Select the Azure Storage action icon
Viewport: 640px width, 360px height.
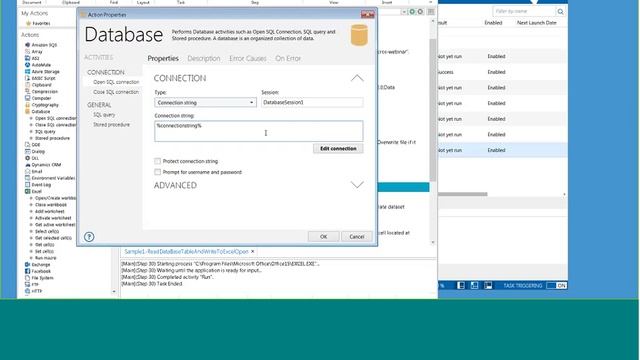pyautogui.click(x=27, y=71)
